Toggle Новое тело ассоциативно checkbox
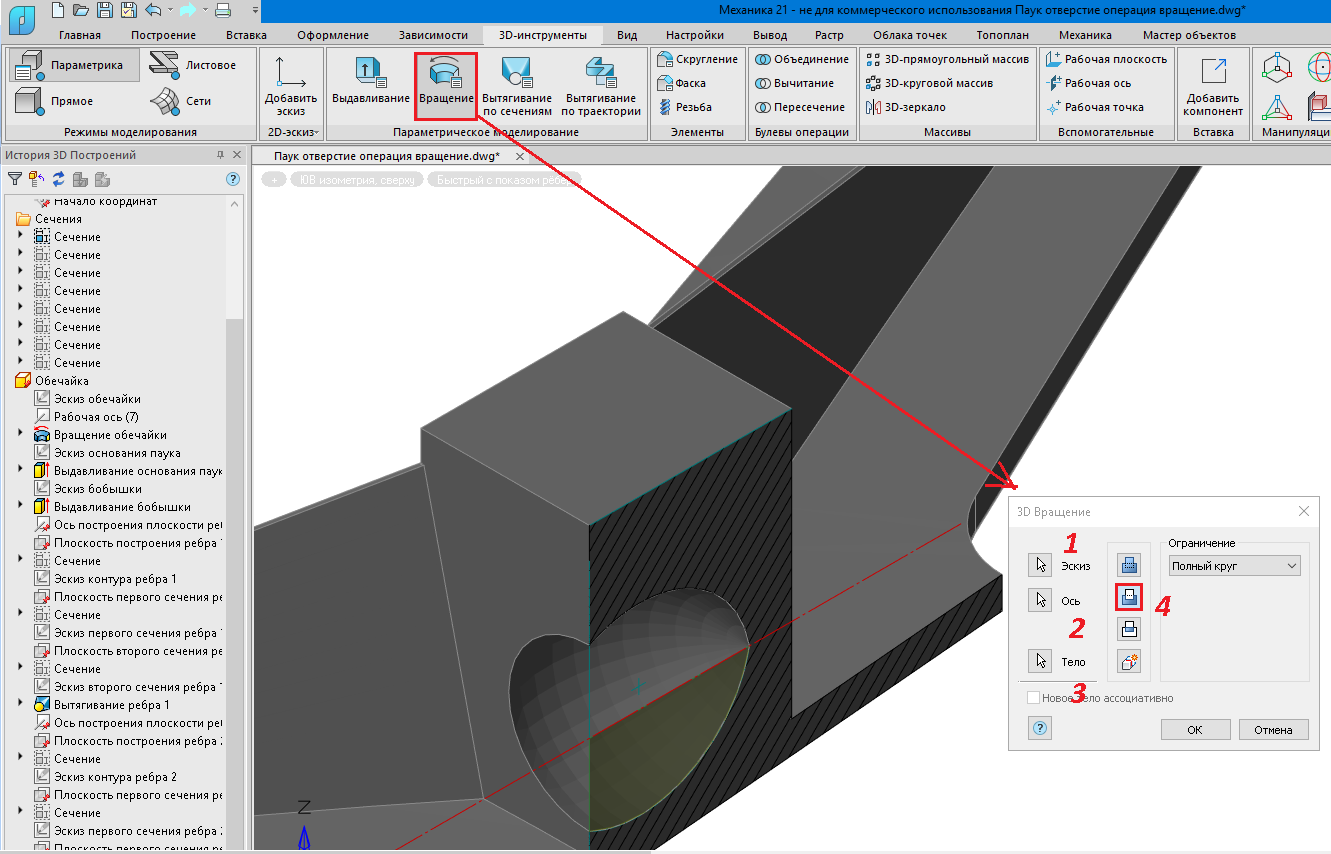 tap(1033, 698)
